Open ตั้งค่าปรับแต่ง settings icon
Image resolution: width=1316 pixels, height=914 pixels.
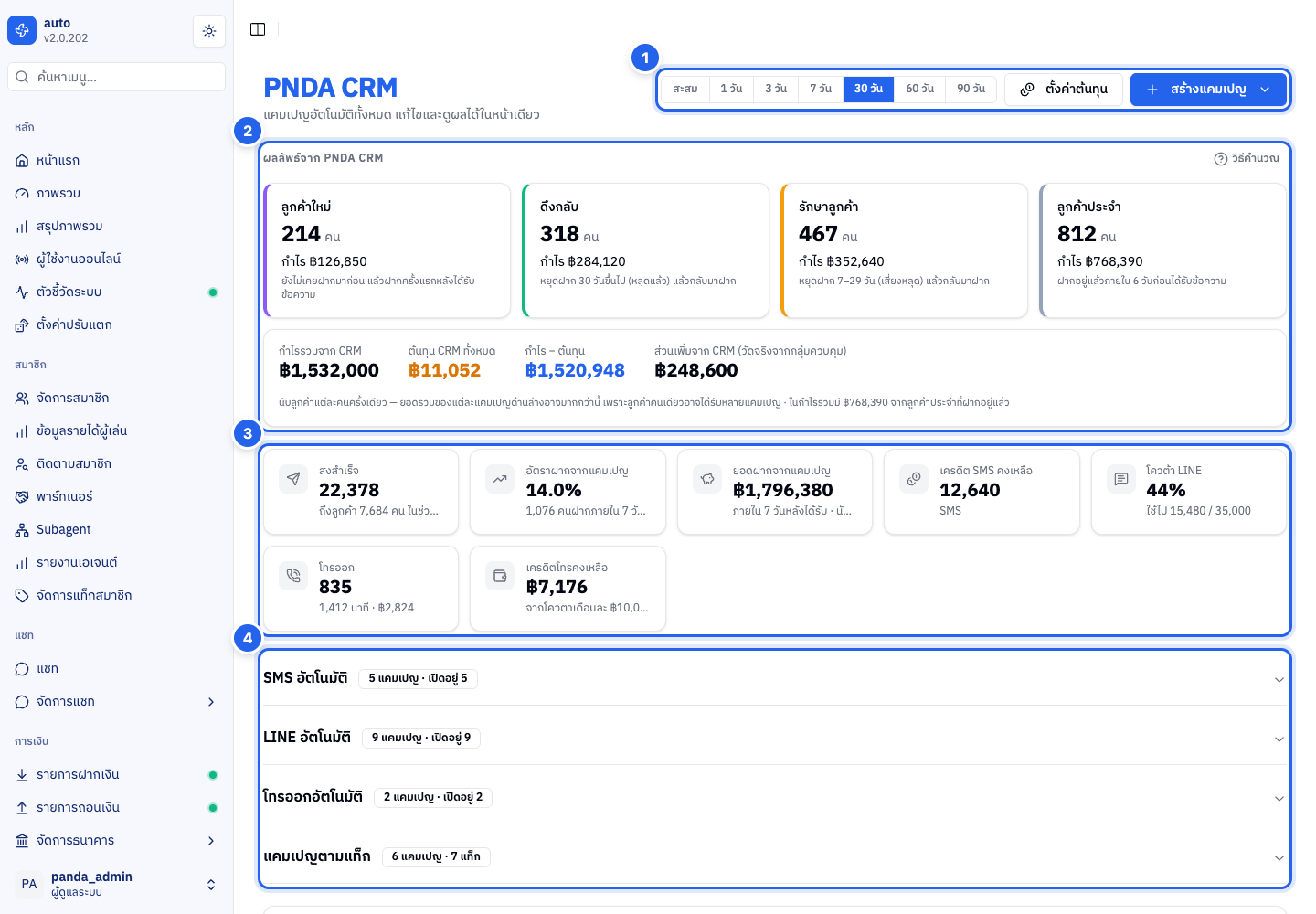(x=22, y=325)
